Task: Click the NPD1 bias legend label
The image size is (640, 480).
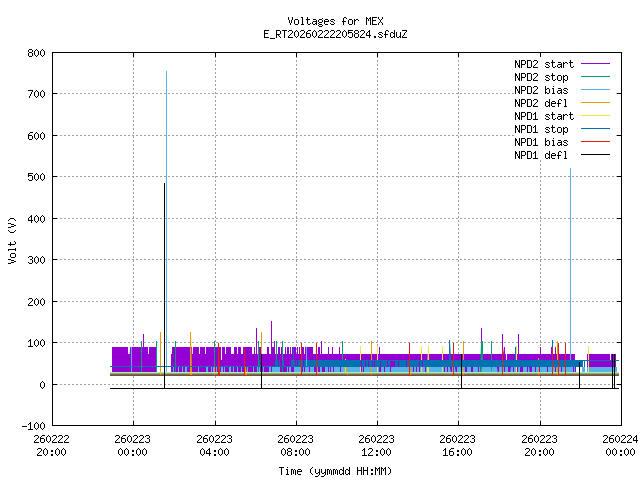Action: [x=541, y=141]
